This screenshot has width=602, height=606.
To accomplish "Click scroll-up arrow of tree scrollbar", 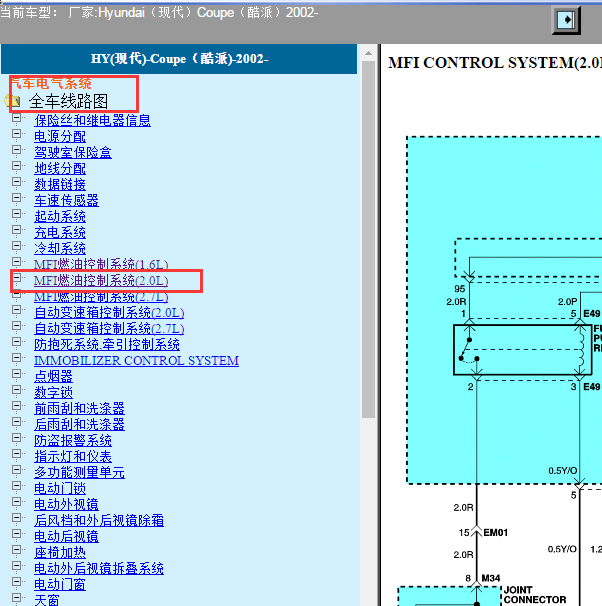I will (368, 53).
